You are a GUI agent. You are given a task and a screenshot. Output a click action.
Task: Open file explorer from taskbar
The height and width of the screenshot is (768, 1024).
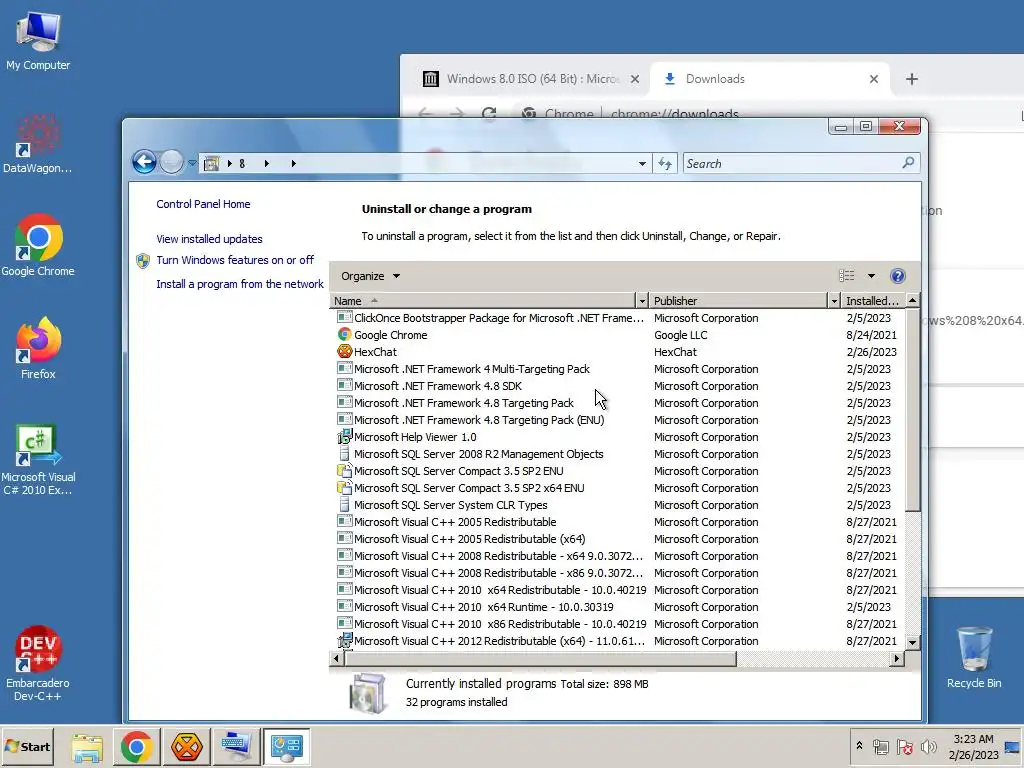point(87,746)
